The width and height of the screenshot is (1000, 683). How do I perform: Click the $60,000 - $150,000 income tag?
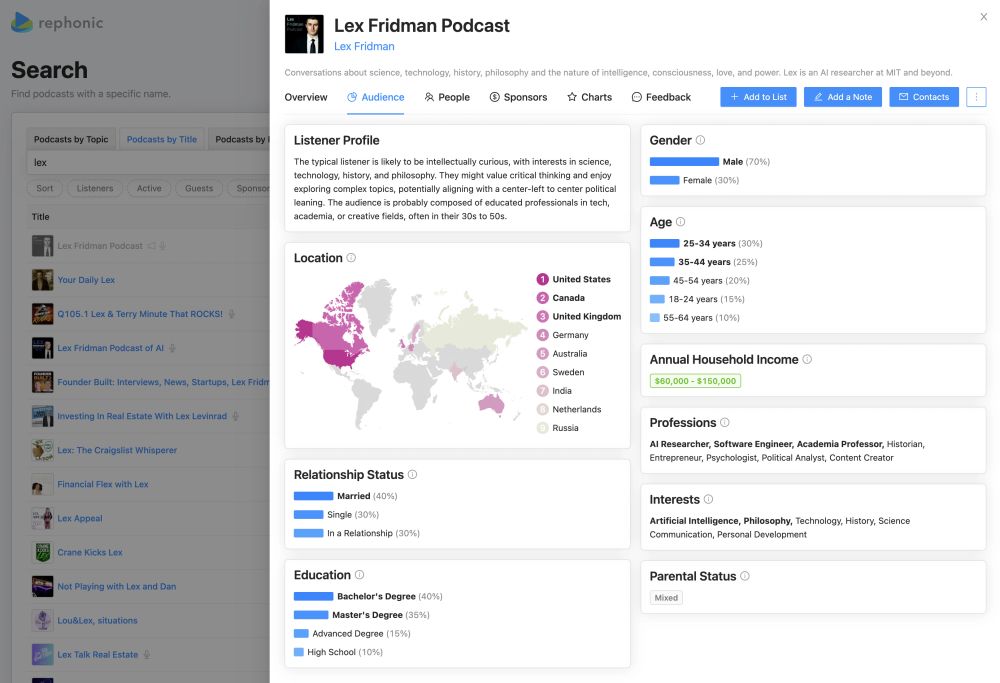click(695, 381)
